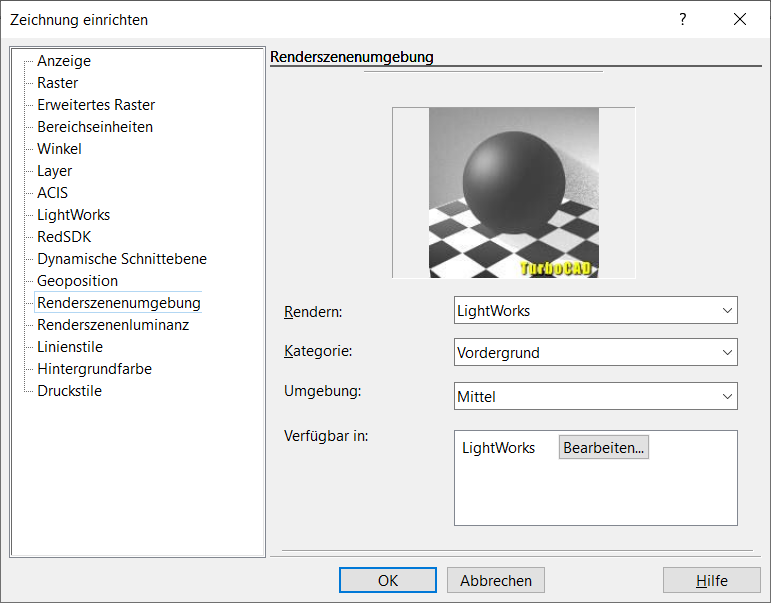
Task: Open the Layer settings page
Action: 55,171
